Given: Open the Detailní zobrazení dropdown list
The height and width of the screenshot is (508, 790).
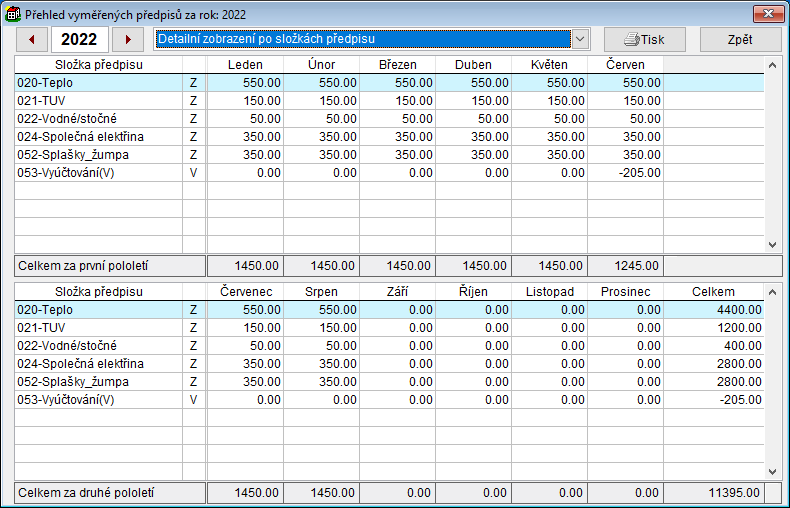Looking at the screenshot, I should 579,39.
